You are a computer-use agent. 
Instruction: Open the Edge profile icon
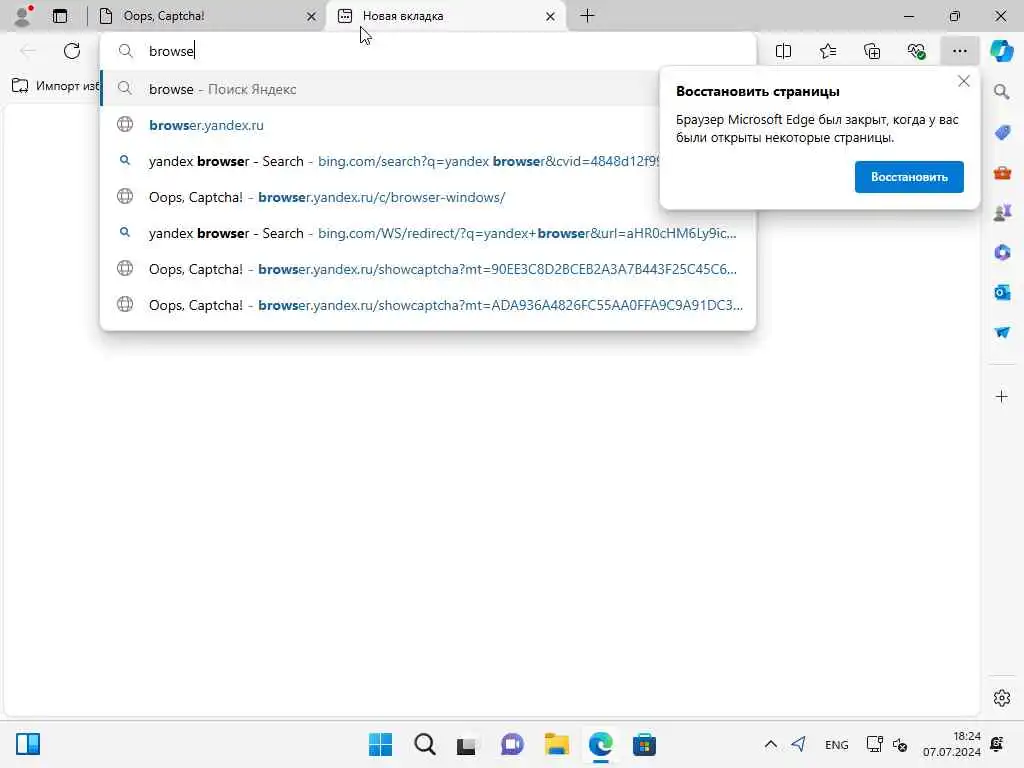(23, 16)
